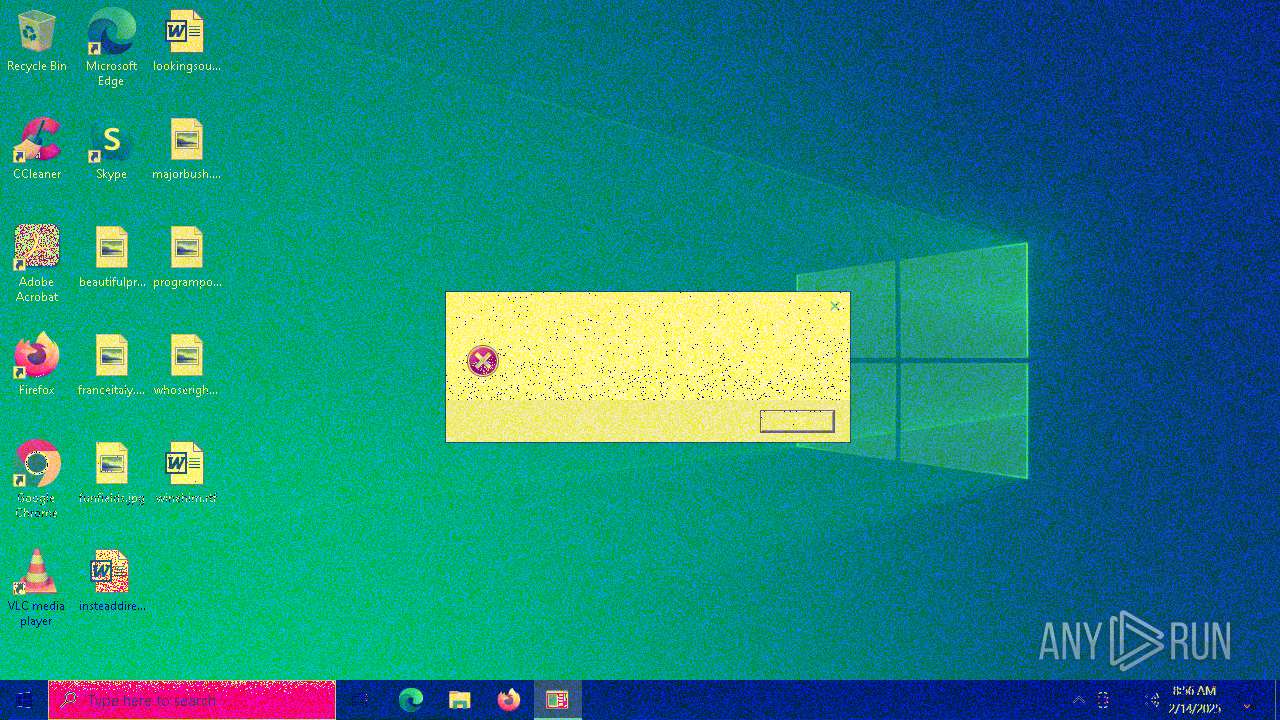The image size is (1280, 720).
Task: Close the error dialog with X
Action: (835, 306)
